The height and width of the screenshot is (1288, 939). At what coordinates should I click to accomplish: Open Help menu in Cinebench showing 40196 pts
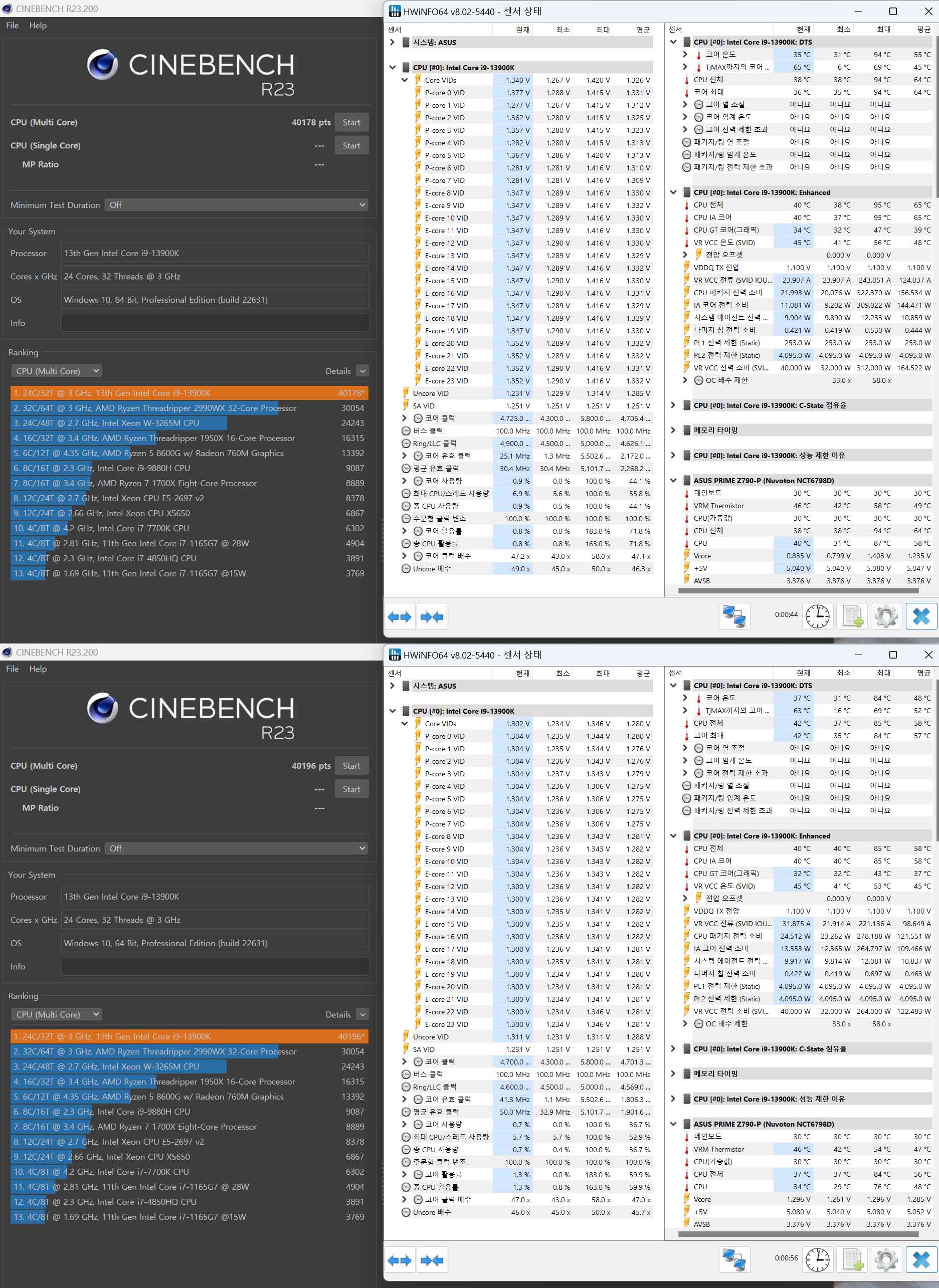tap(38, 669)
